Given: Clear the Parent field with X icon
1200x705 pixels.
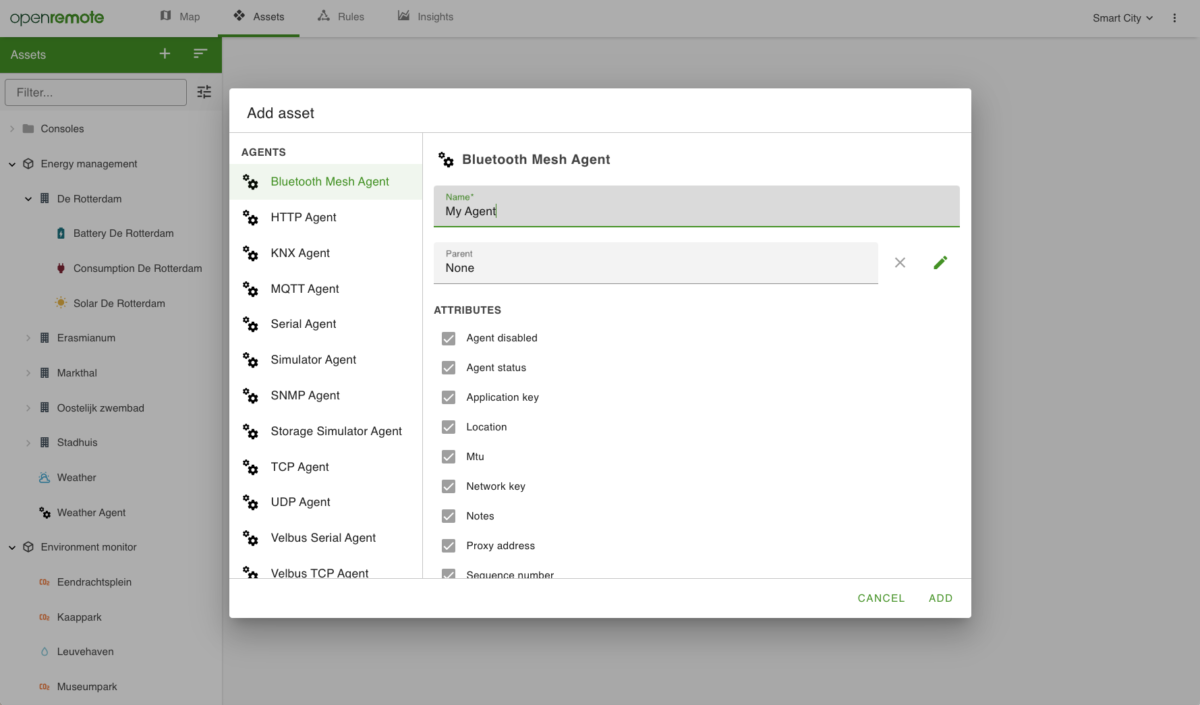Looking at the screenshot, I should (900, 262).
